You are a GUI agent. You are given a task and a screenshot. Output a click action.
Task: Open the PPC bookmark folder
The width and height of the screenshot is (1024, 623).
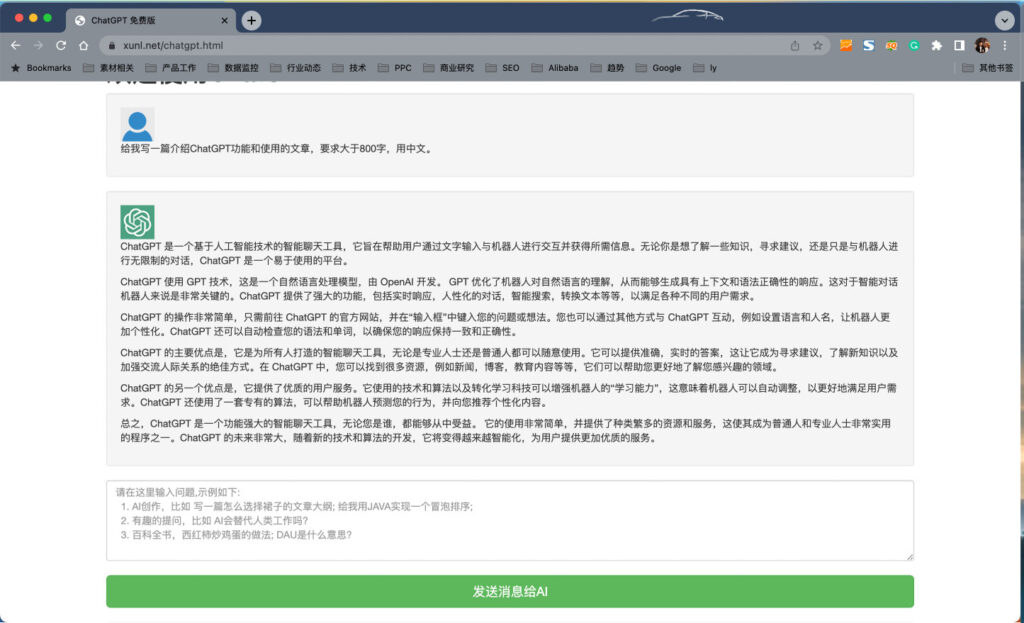coord(394,68)
